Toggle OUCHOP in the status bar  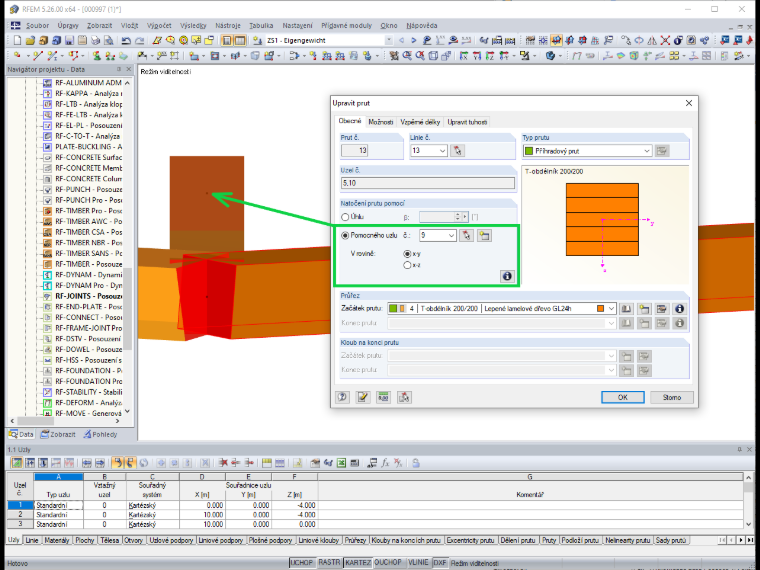click(388, 563)
